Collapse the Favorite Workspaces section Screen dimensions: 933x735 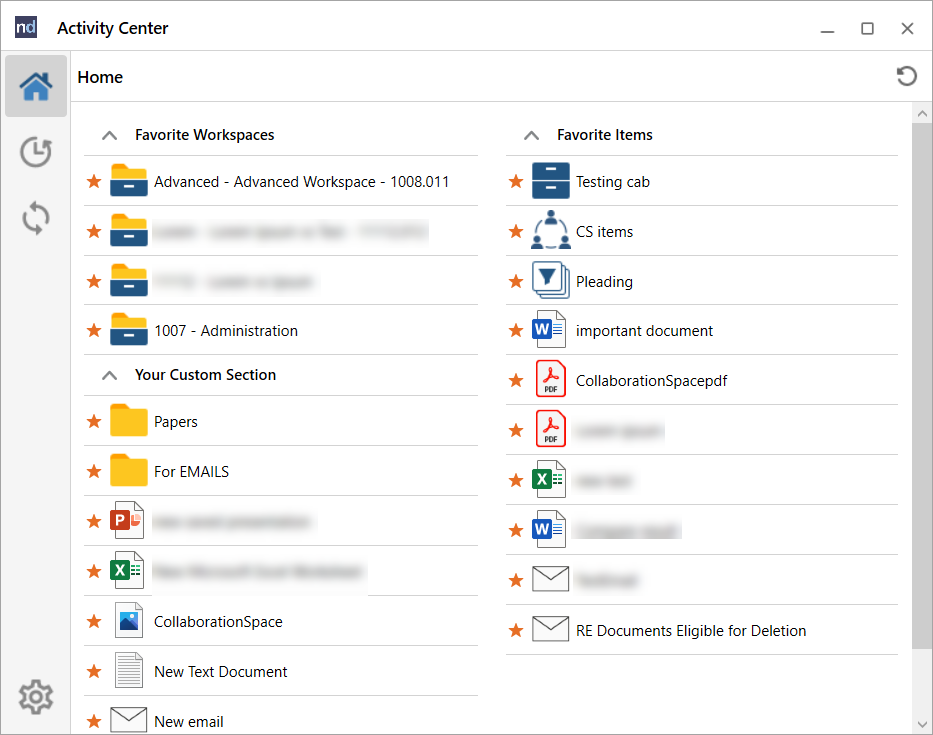tap(109, 134)
